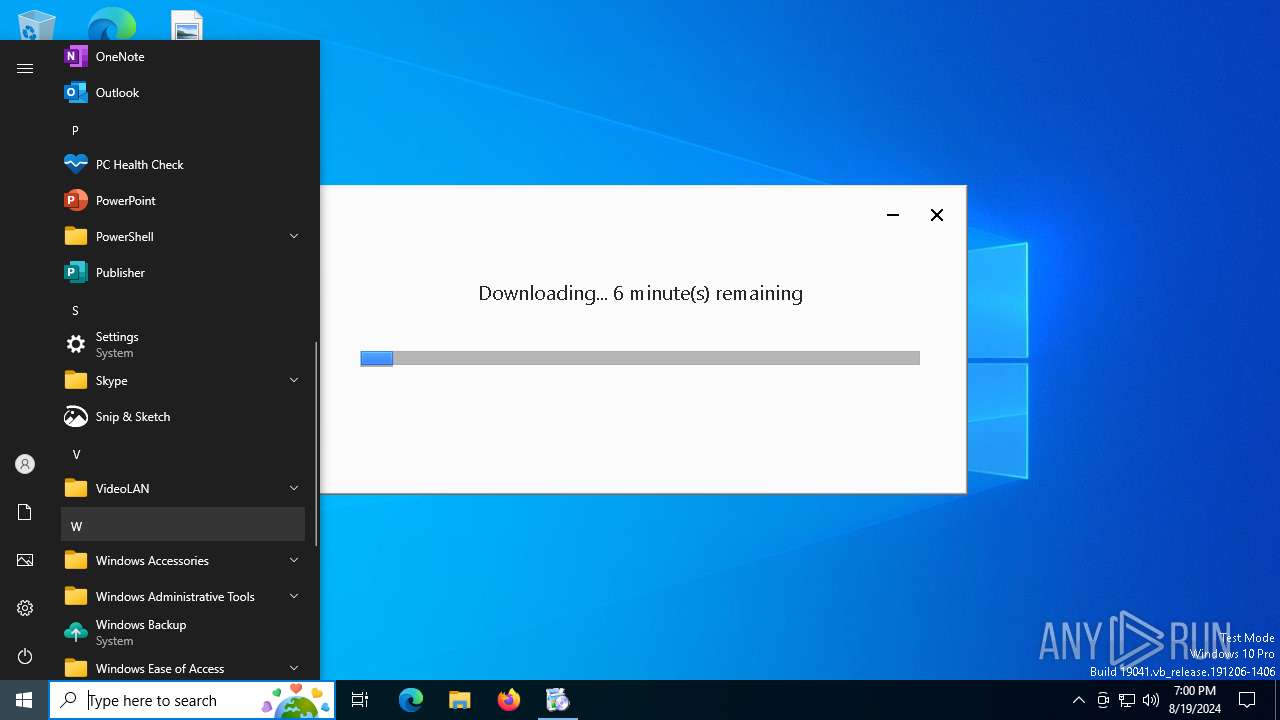Open Windows Backup app
The image size is (1280, 720).
pos(183,633)
